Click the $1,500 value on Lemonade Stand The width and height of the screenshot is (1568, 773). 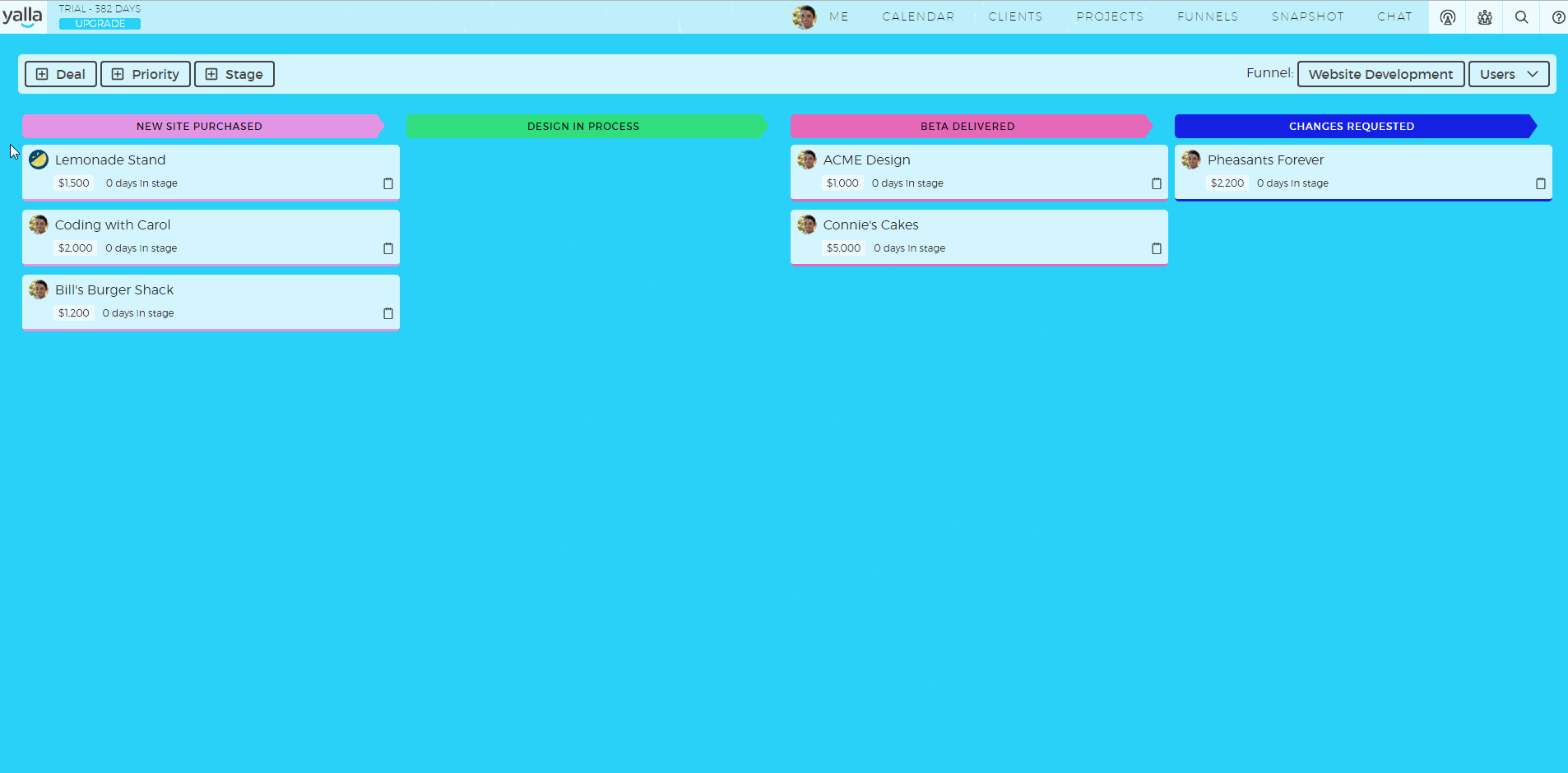[x=74, y=183]
